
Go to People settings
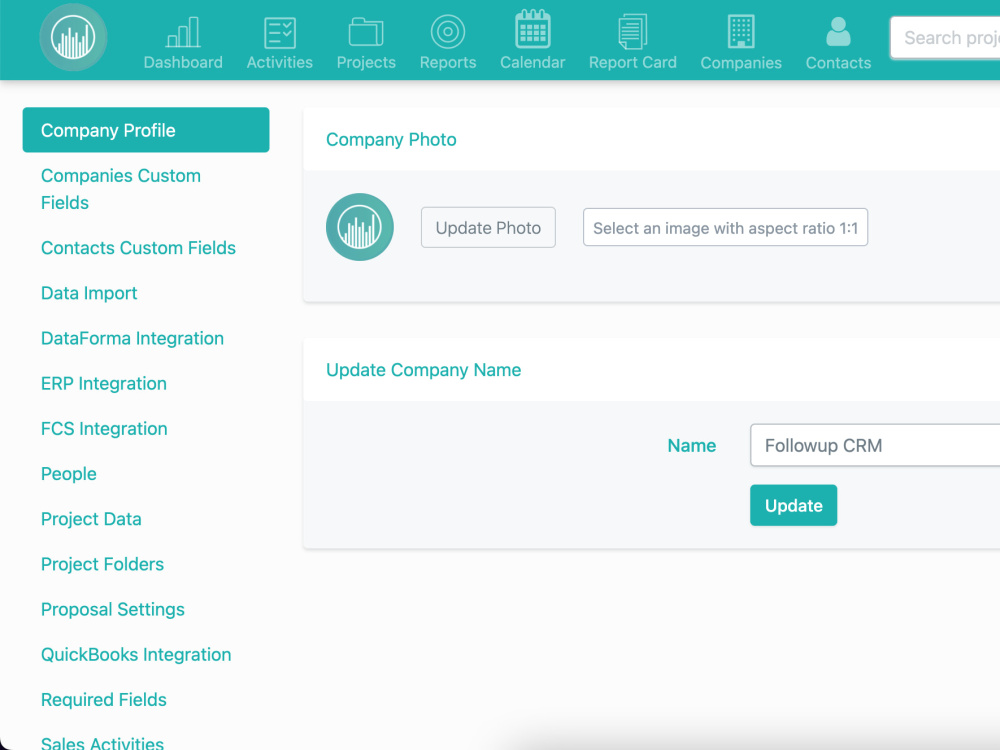(x=69, y=474)
